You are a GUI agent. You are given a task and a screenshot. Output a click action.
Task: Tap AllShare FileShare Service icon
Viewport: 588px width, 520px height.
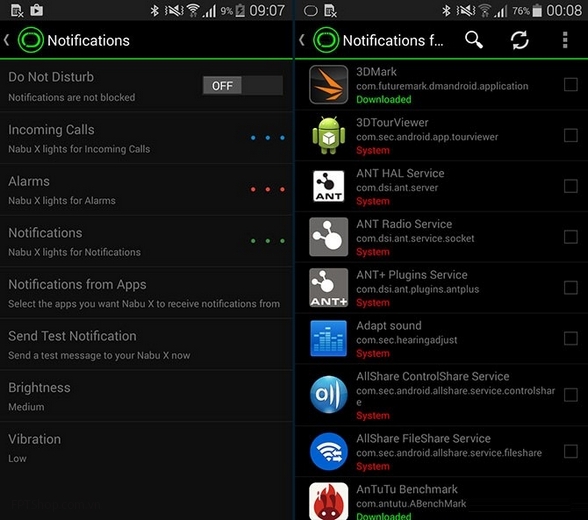point(328,451)
